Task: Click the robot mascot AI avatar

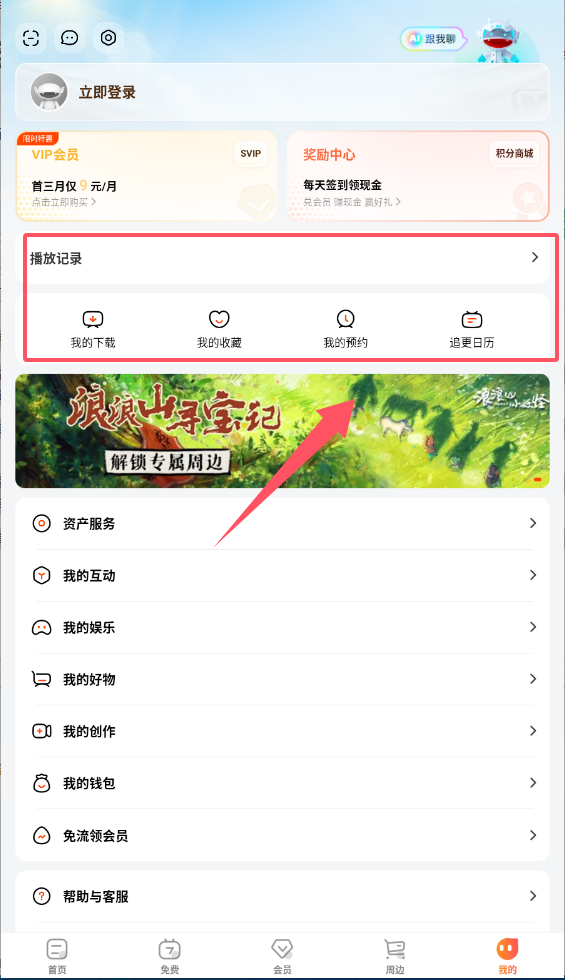Action: coord(498,40)
